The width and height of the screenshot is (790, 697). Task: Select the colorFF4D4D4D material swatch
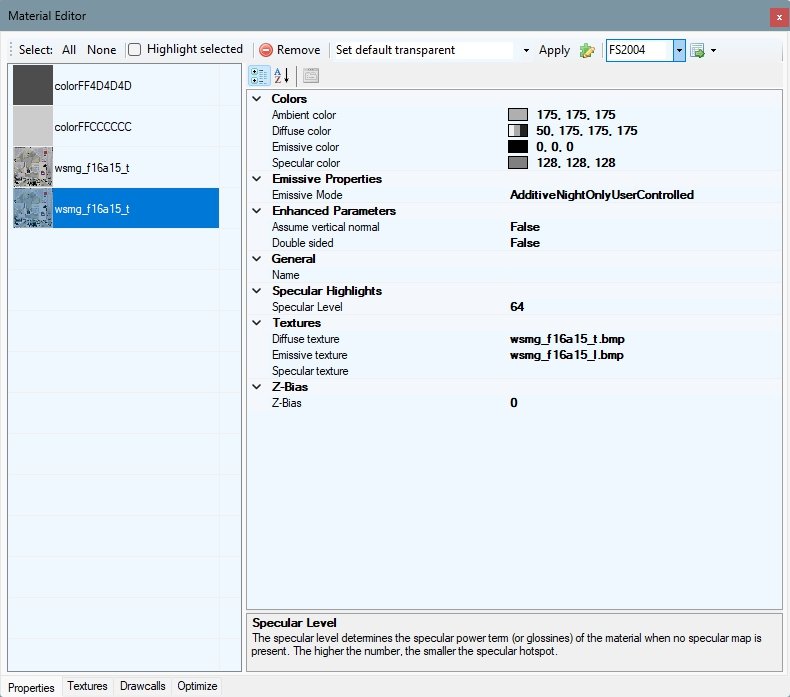33,86
